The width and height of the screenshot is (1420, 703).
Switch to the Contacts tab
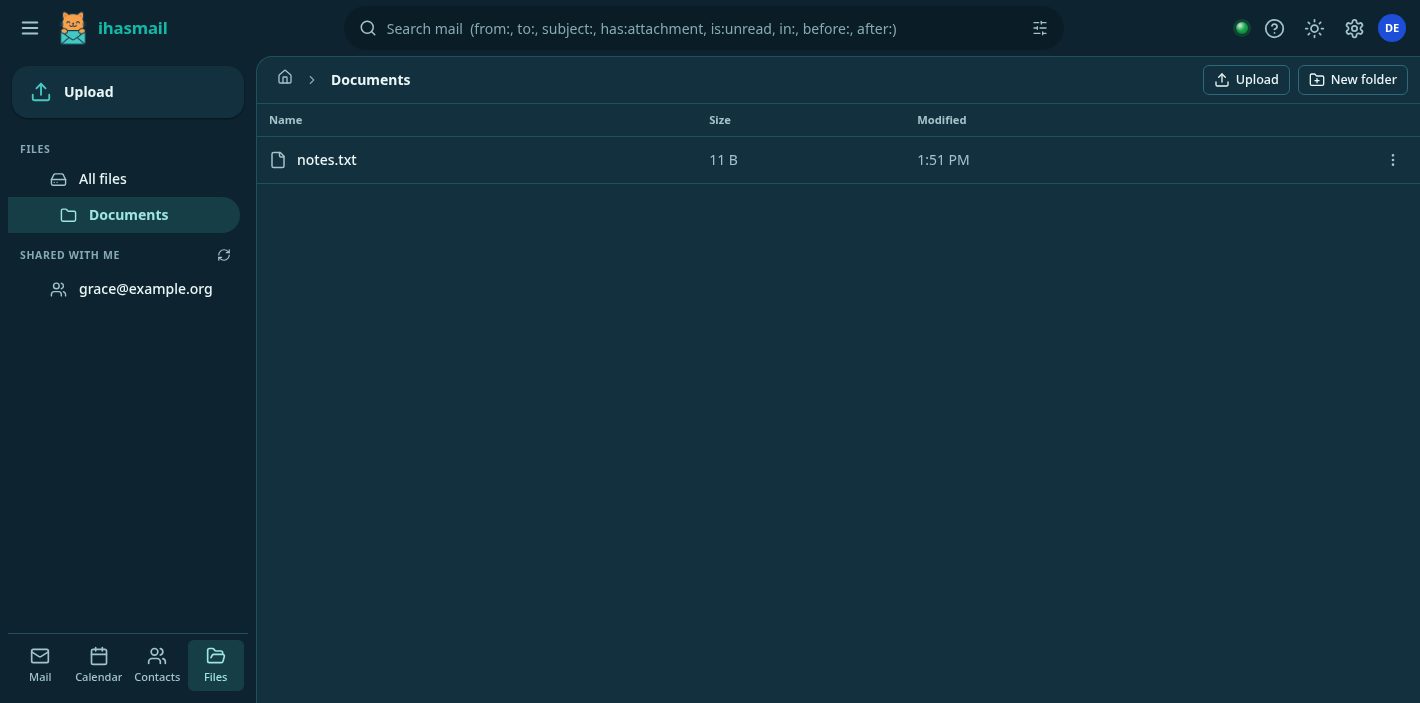click(x=157, y=665)
